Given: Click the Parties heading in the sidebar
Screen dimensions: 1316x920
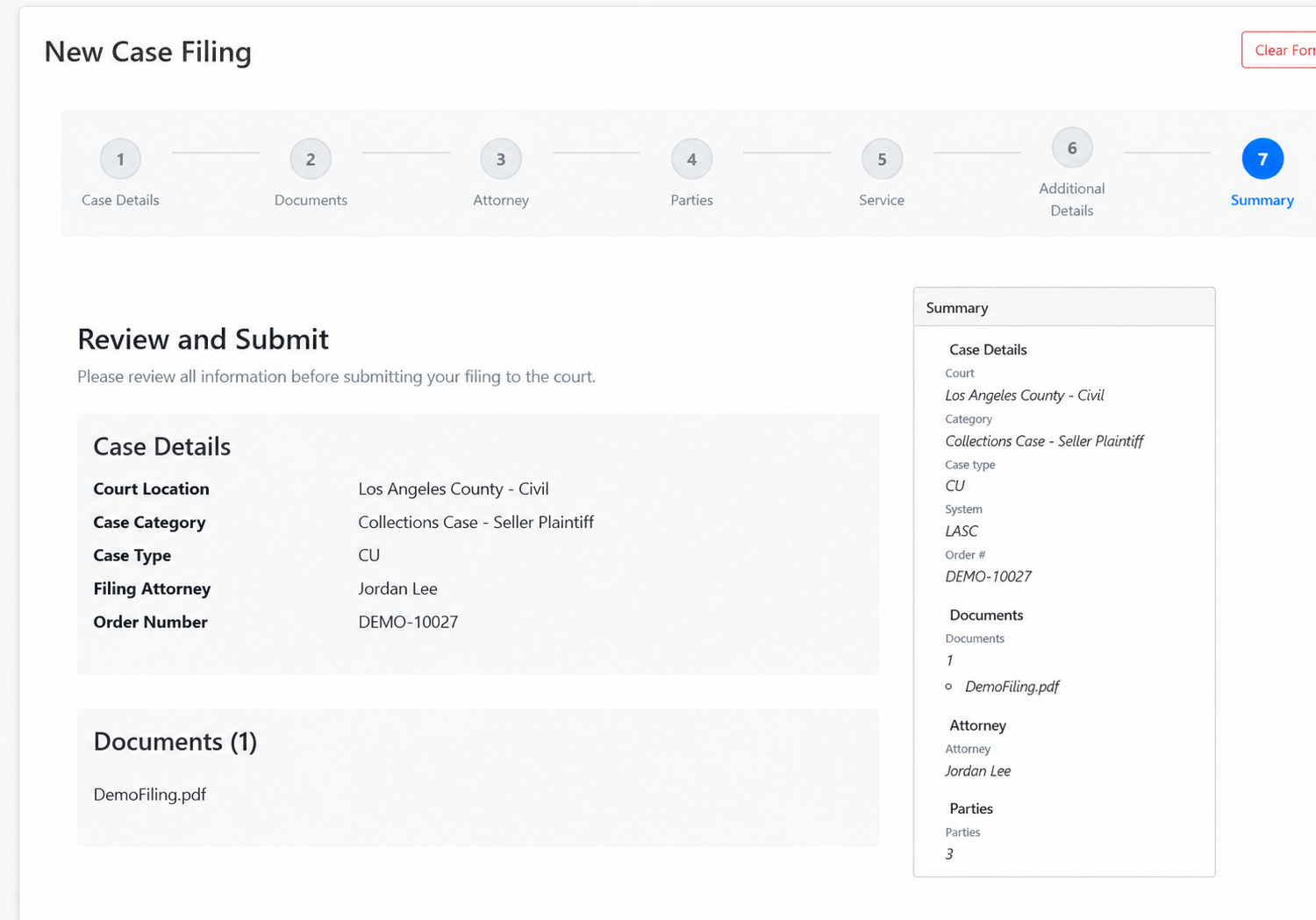Looking at the screenshot, I should (971, 809).
